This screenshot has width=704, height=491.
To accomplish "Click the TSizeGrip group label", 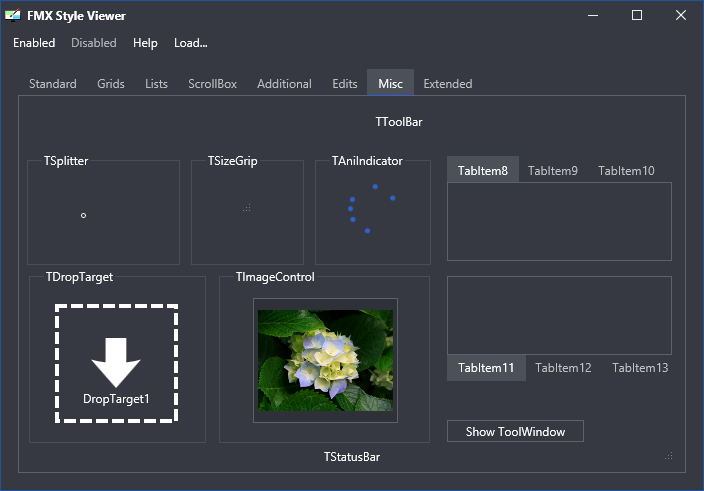I will 233,161.
